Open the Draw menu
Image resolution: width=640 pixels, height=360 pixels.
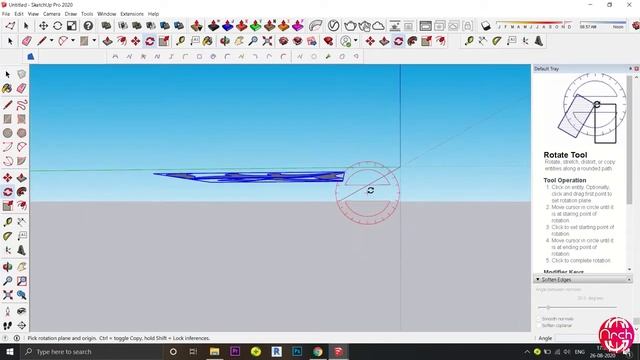point(71,14)
